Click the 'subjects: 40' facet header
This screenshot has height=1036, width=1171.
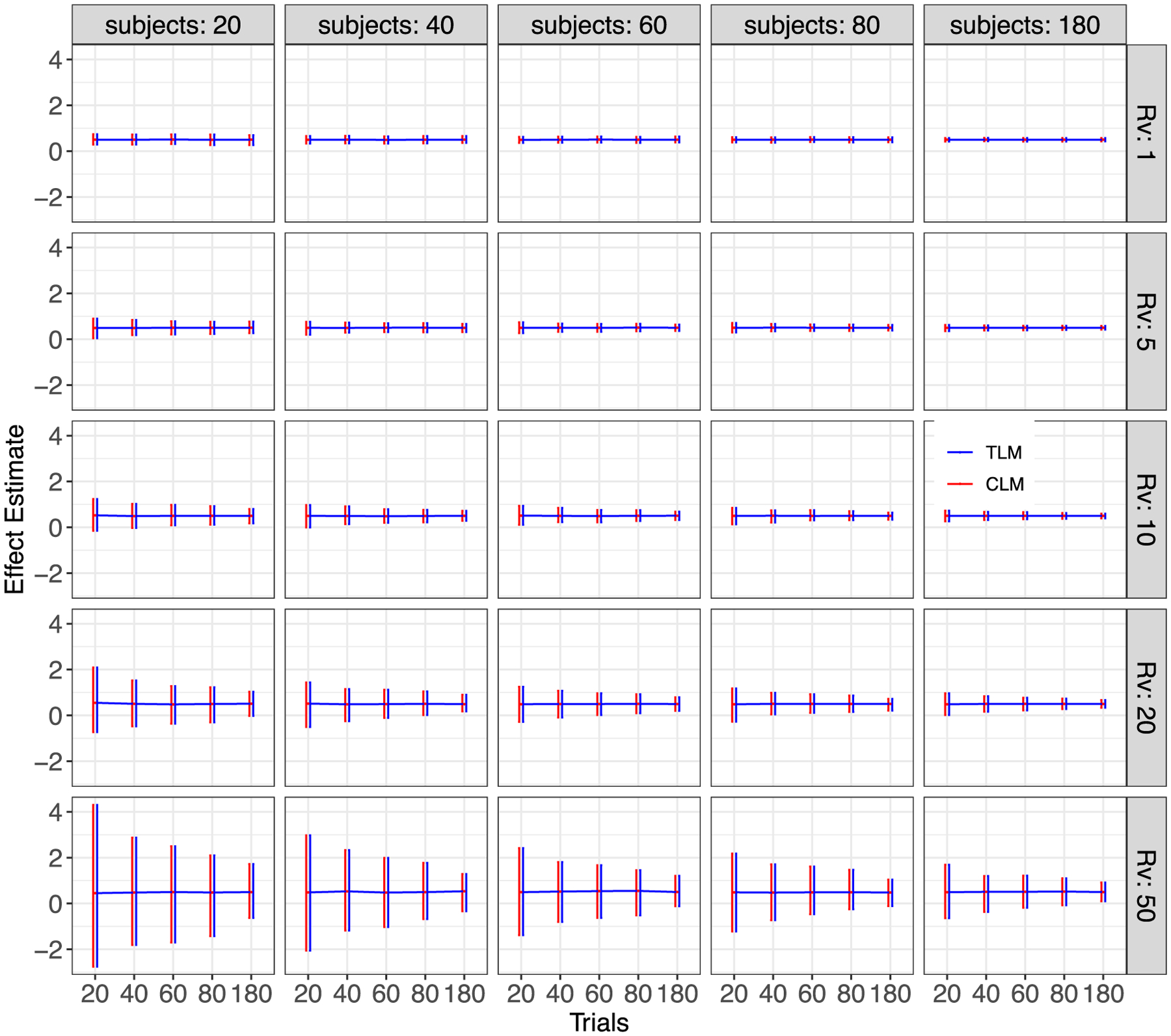(x=386, y=25)
